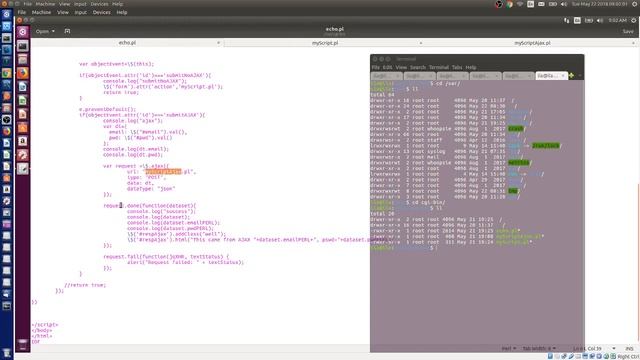The height and width of the screenshot is (360, 640).
Task: Open Amazon icon in guest launcher
Action: [23, 141]
